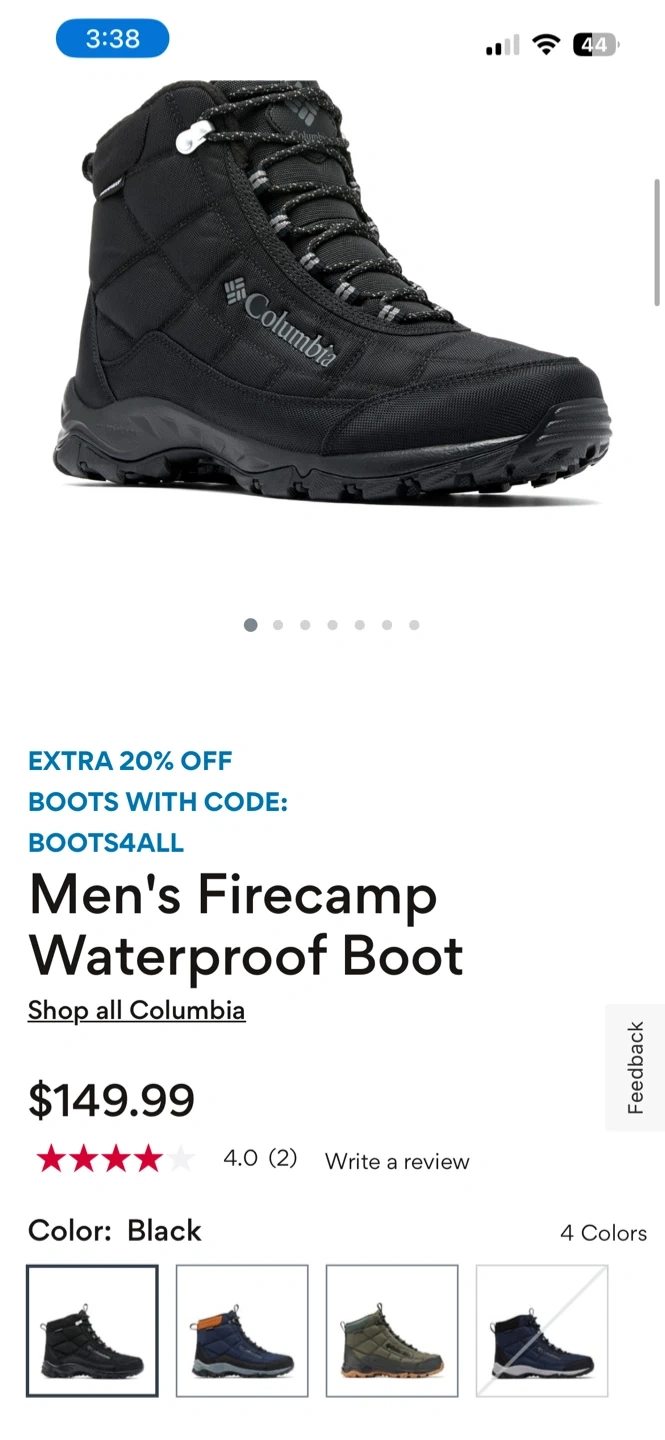Choose the Black boot color swatch
This screenshot has width=665, height=1440.
point(92,1331)
